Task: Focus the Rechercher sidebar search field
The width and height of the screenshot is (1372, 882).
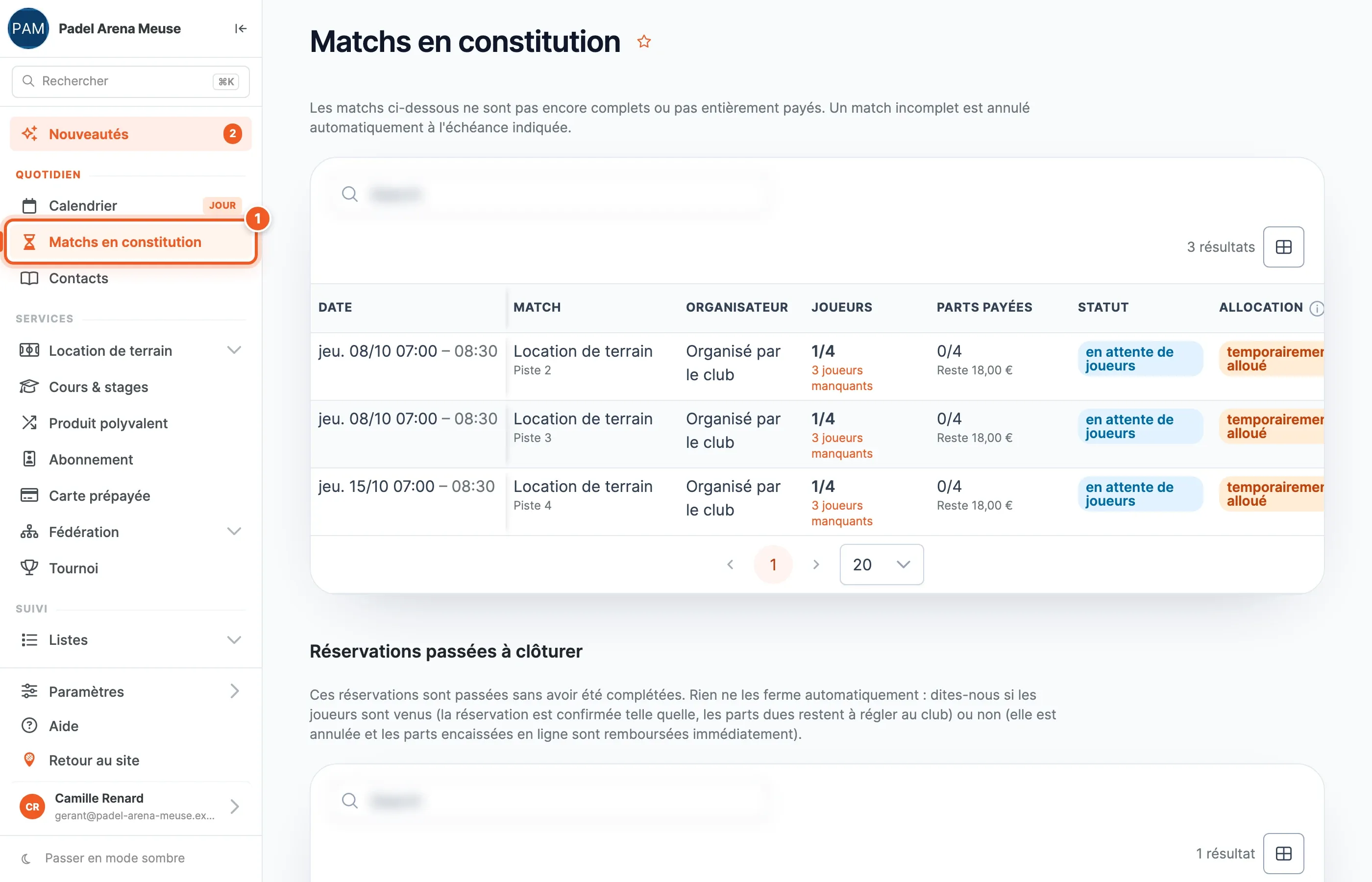Action: pos(130,81)
